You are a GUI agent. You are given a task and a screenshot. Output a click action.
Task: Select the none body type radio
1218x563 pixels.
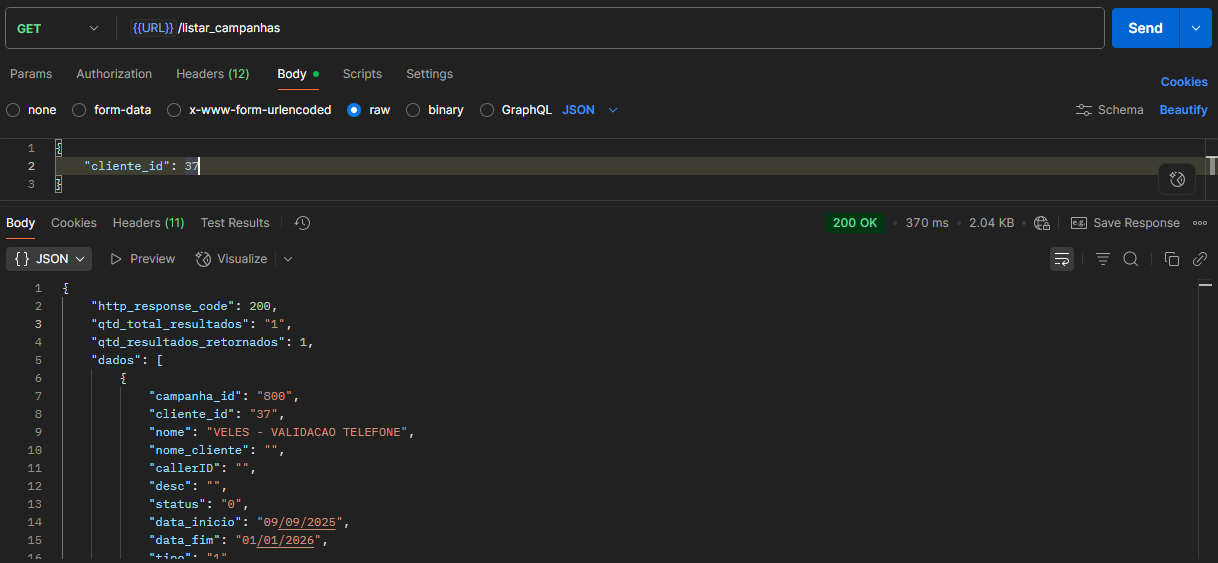pyautogui.click(x=13, y=110)
